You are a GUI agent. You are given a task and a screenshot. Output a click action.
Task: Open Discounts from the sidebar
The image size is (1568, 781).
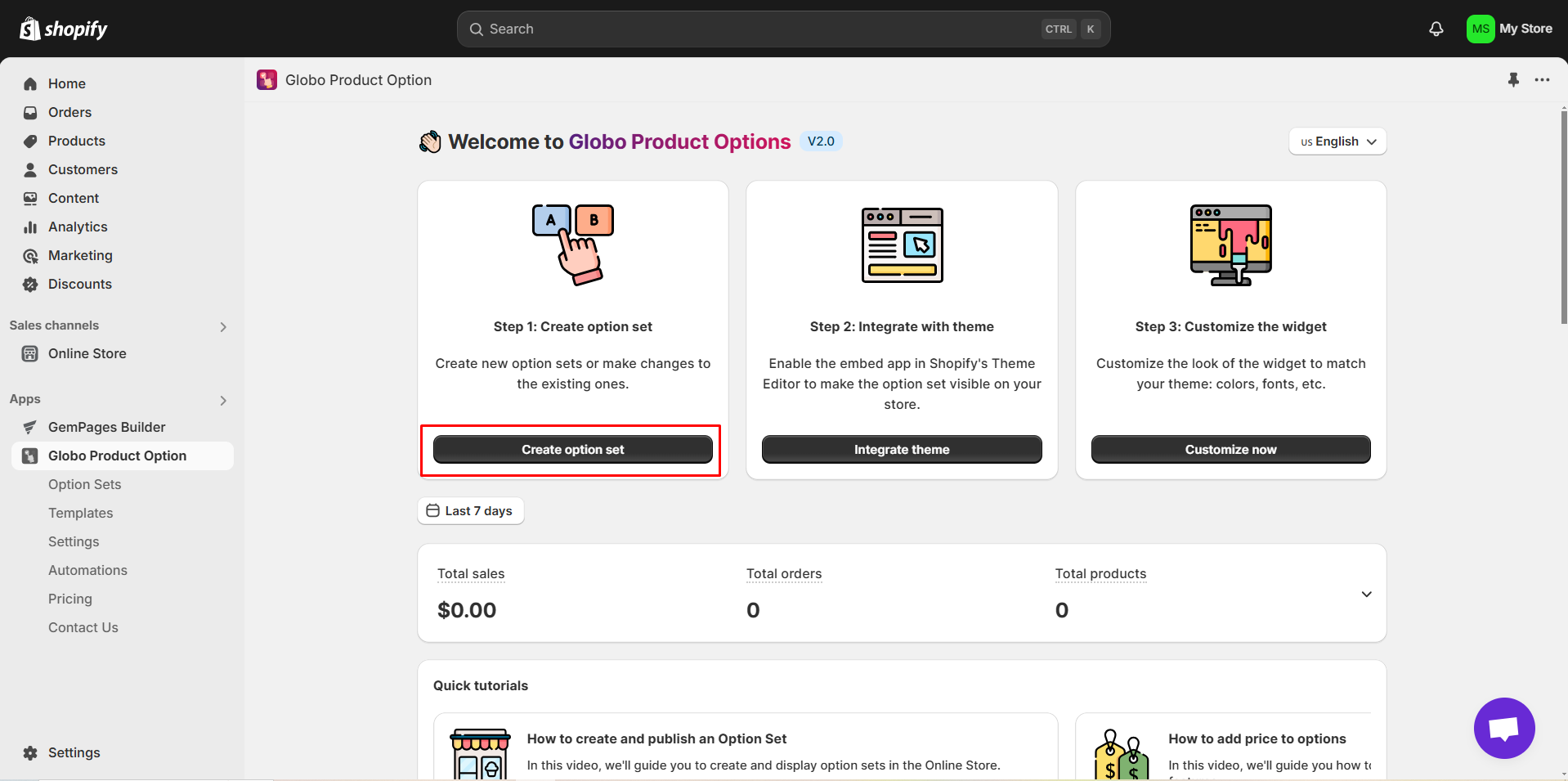pos(79,284)
